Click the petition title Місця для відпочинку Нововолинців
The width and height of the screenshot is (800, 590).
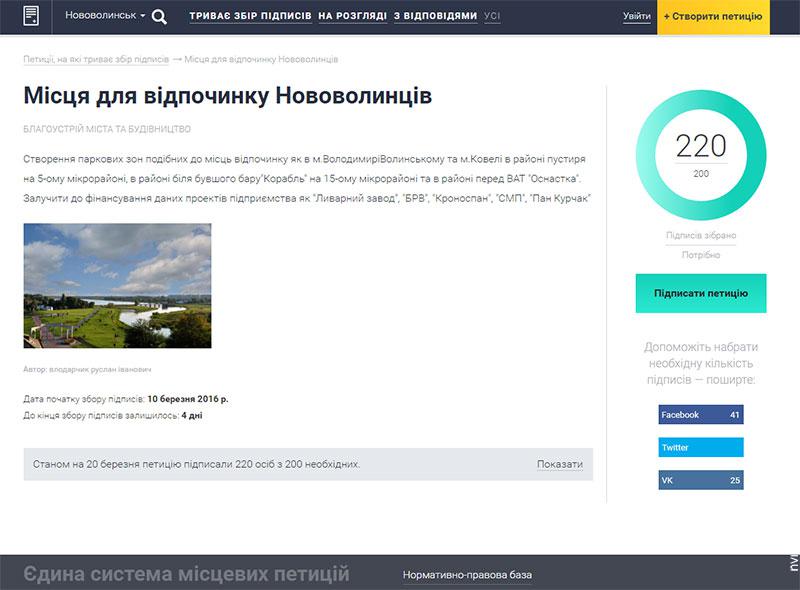(228, 97)
